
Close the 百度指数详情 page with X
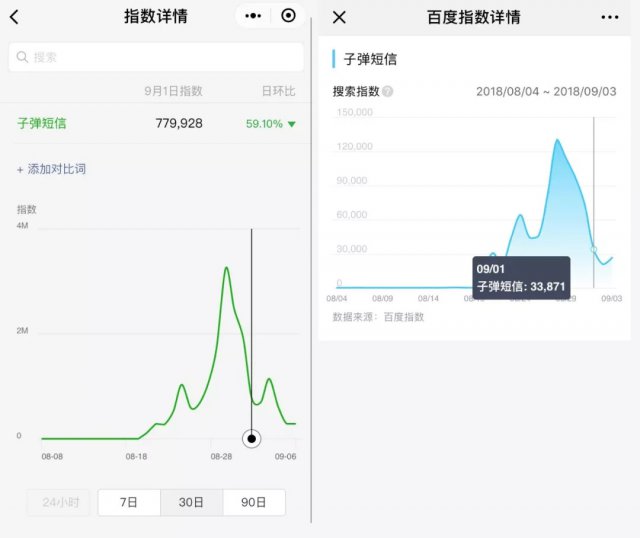[x=339, y=17]
